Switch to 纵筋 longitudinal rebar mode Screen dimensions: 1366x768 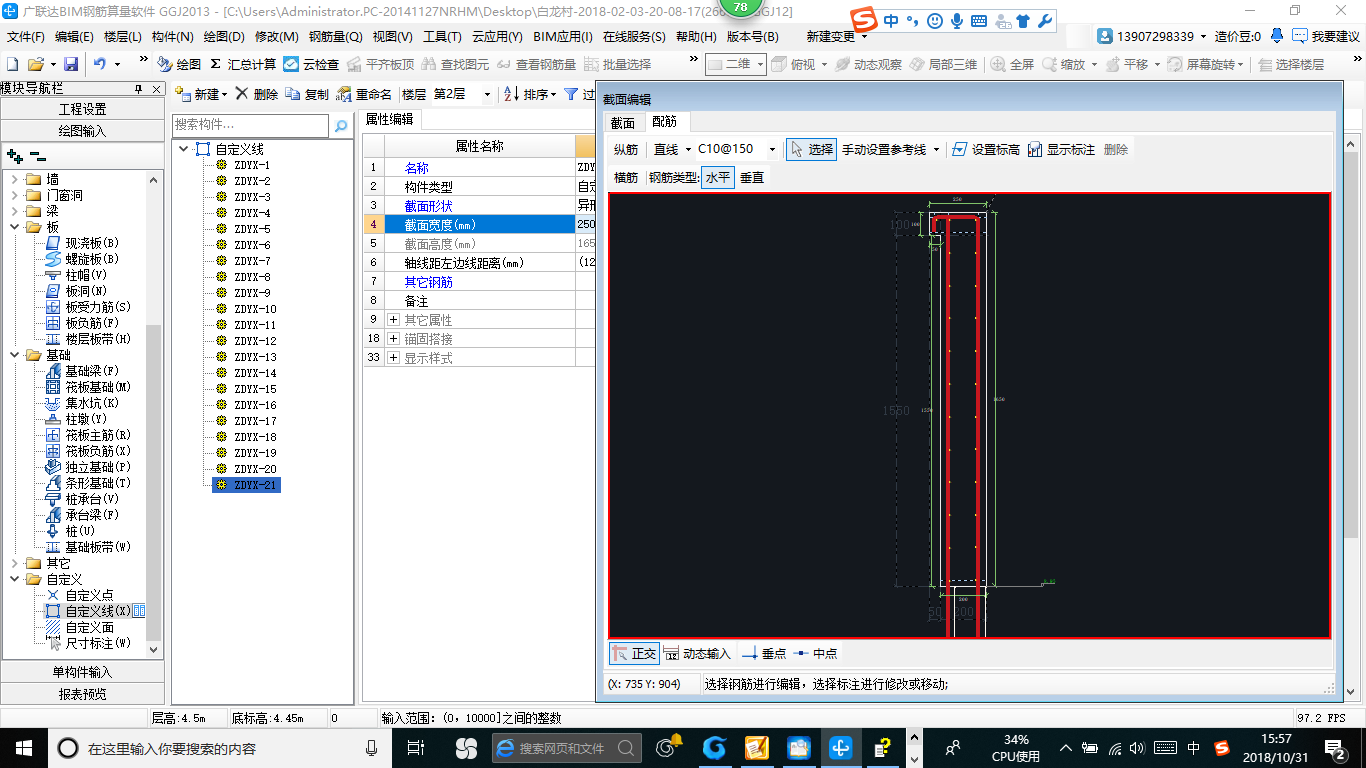coord(626,149)
